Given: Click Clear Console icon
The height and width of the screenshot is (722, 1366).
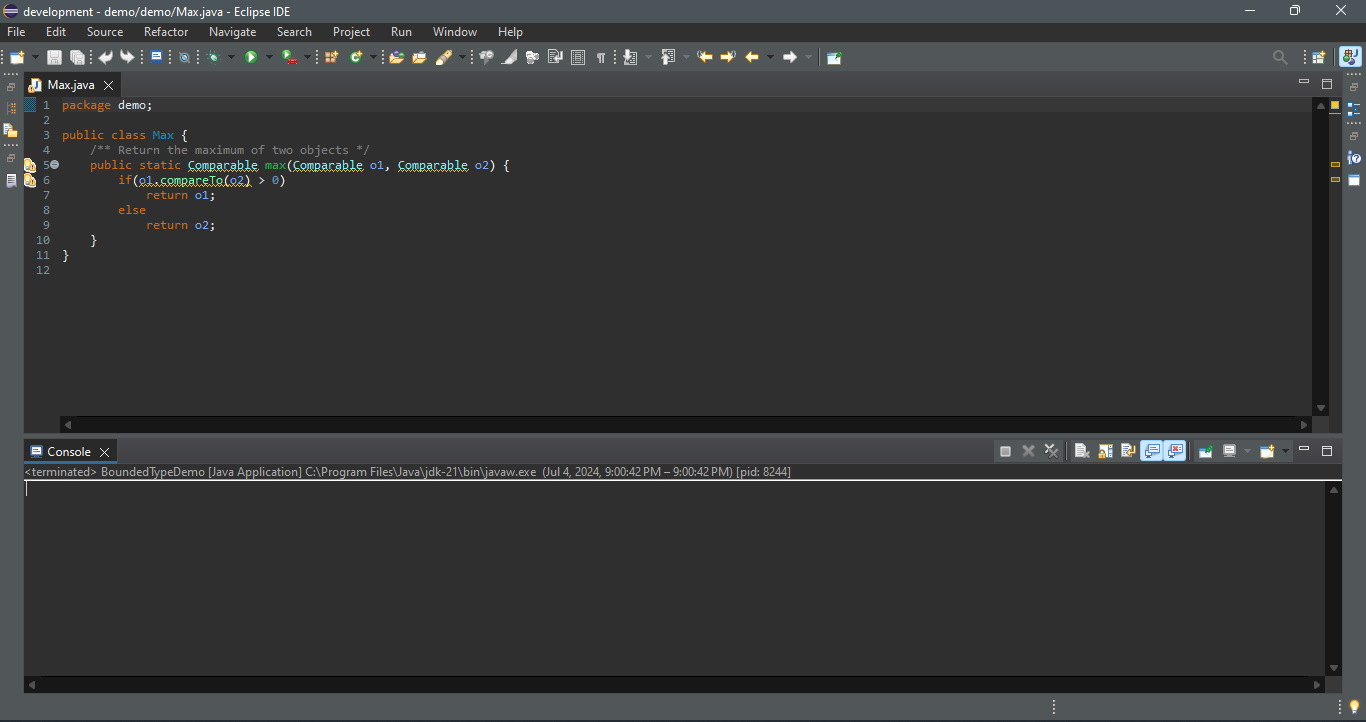Looking at the screenshot, I should point(1082,451).
